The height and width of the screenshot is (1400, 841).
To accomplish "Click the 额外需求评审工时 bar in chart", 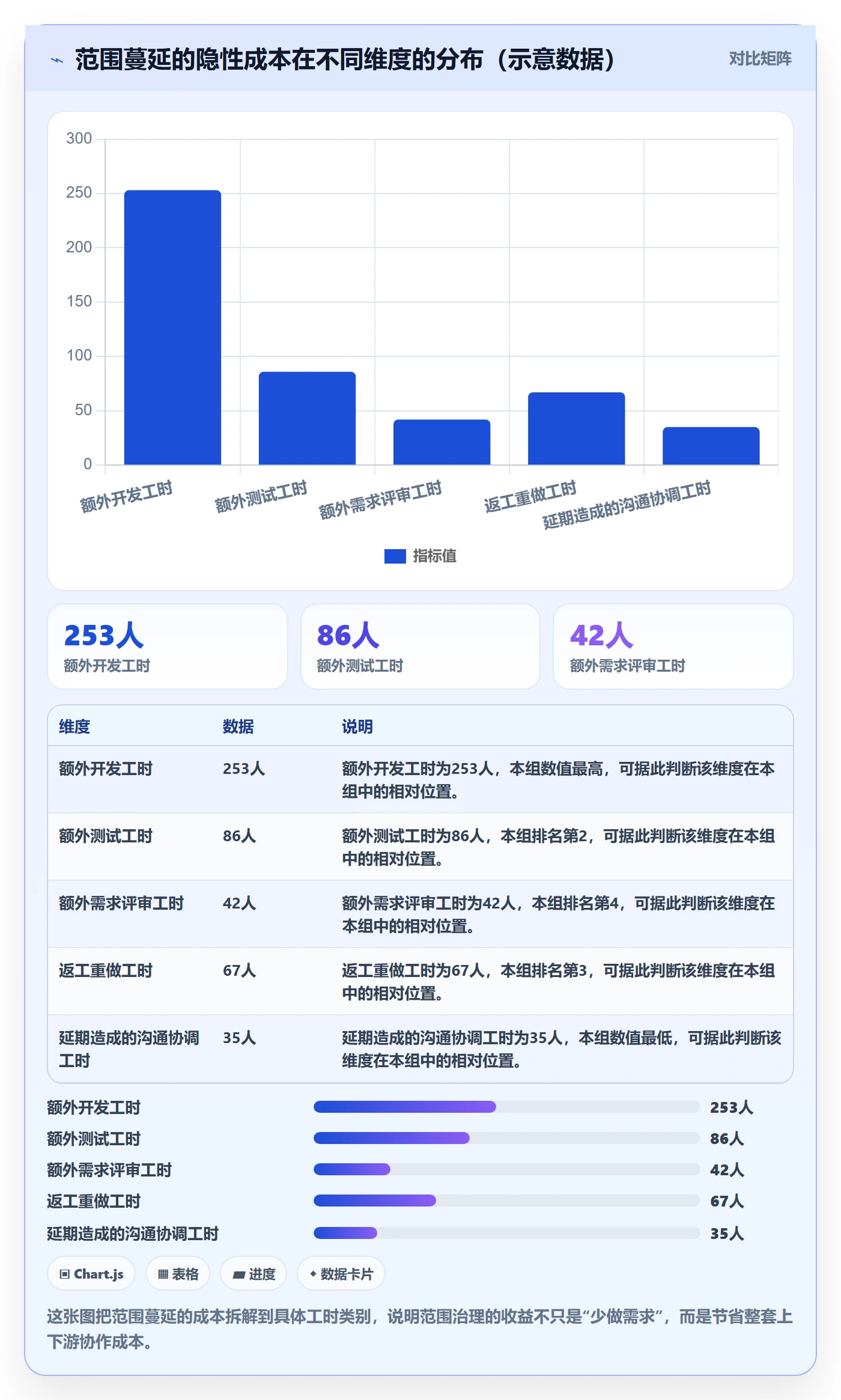I will coord(442,442).
